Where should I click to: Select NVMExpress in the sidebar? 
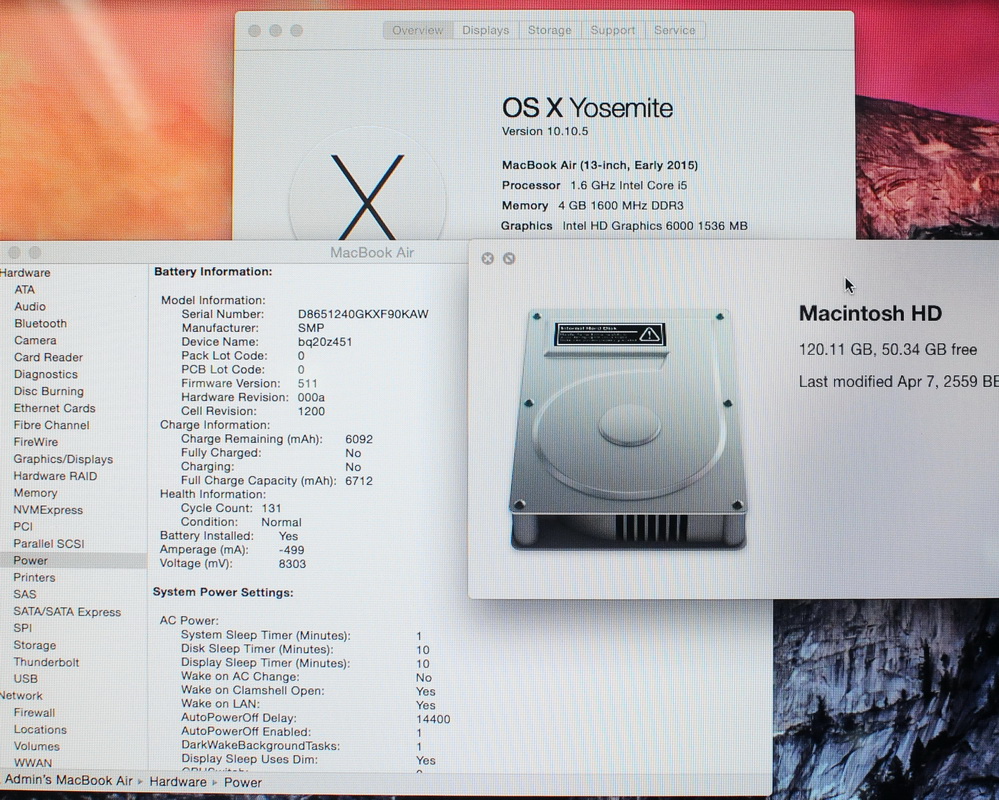tap(48, 510)
